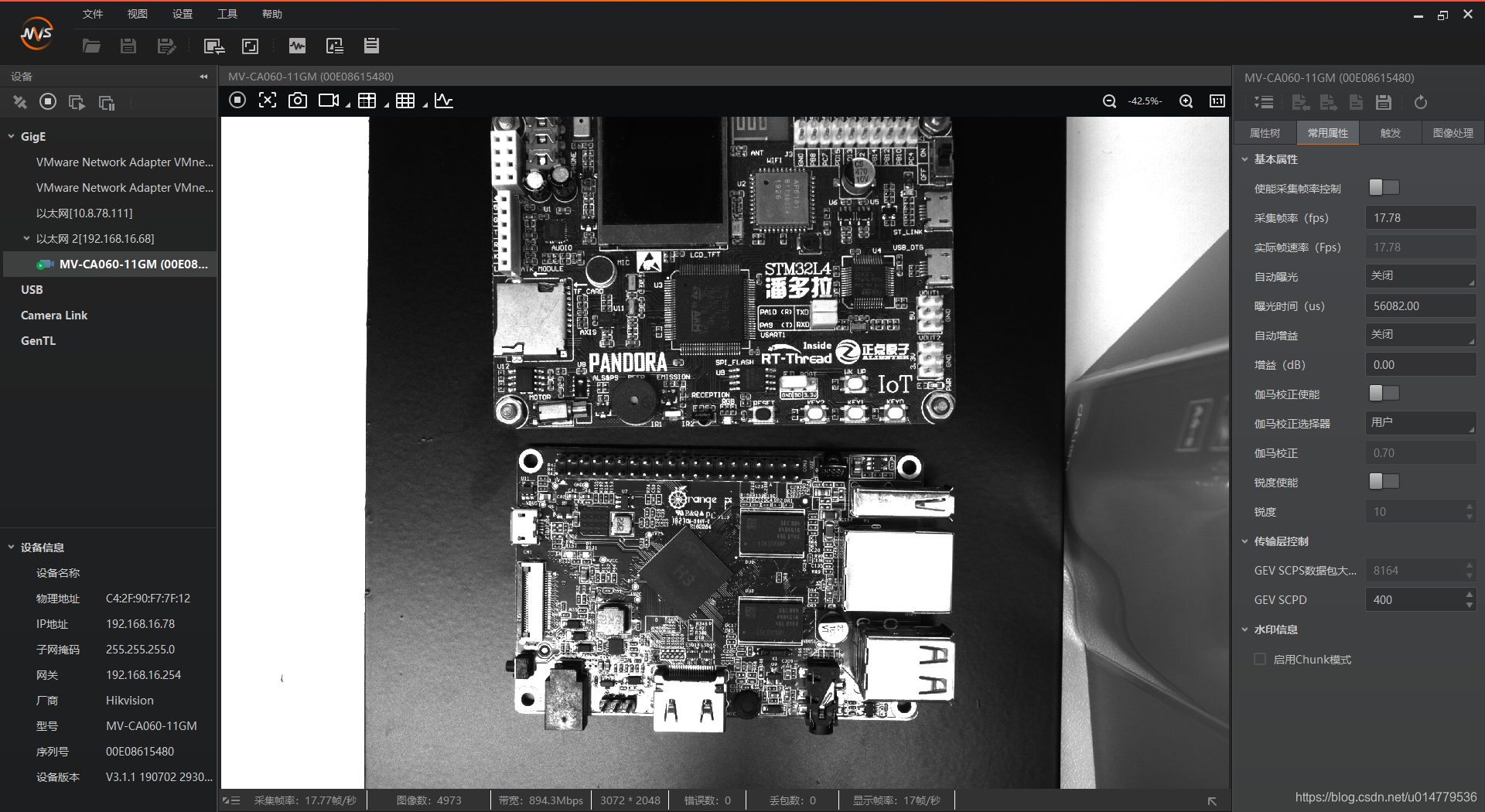This screenshot has height=812, width=1485.
Task: Collapse the GigE tree node
Action: click(x=12, y=136)
